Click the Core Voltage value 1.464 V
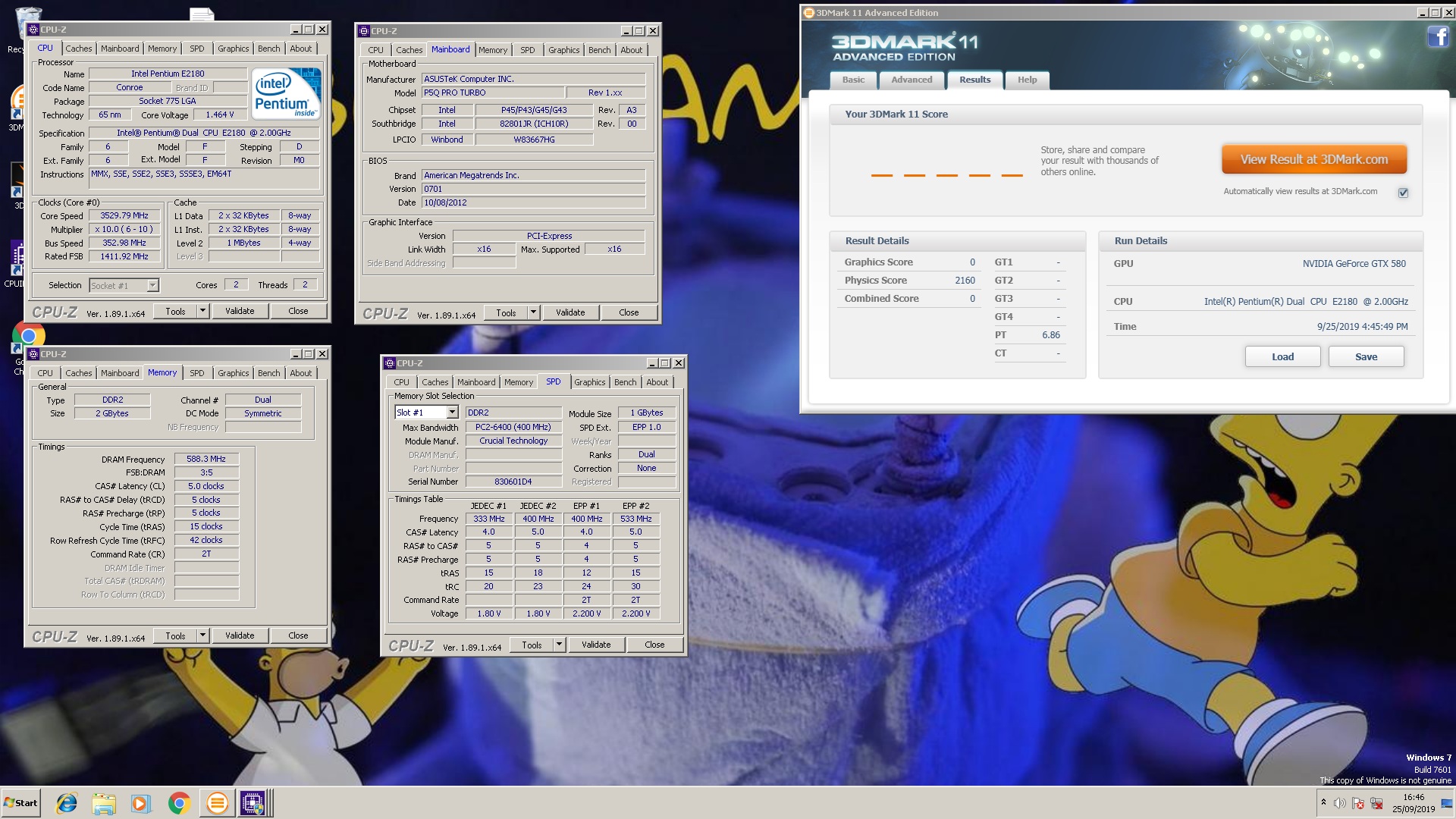 220,115
